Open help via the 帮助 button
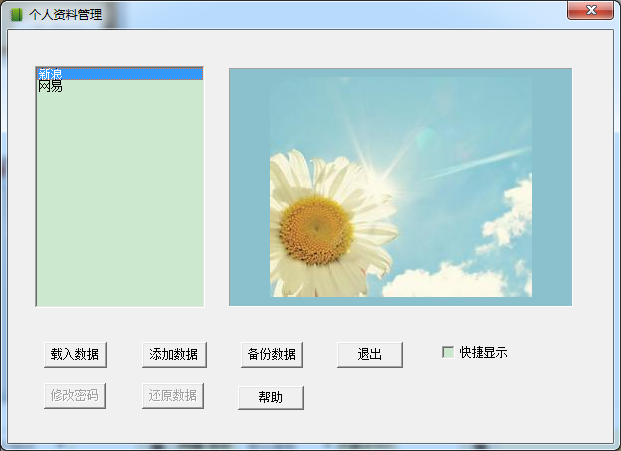Viewport: 621px width, 451px height. (x=271, y=398)
